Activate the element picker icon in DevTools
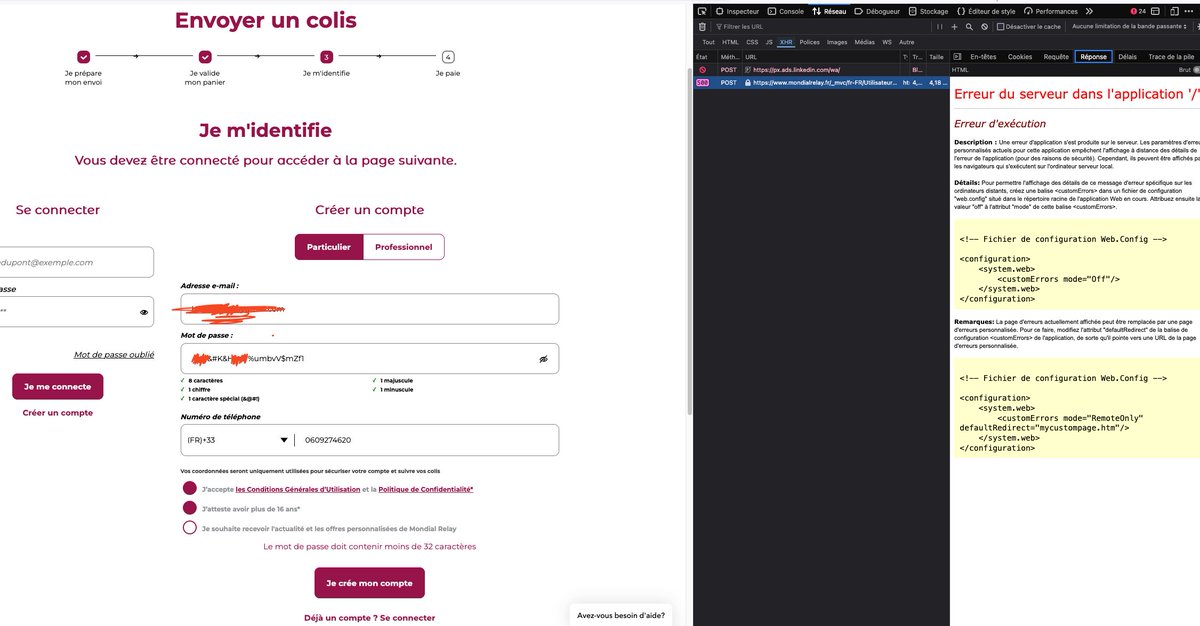The image size is (1200, 626). (702, 11)
